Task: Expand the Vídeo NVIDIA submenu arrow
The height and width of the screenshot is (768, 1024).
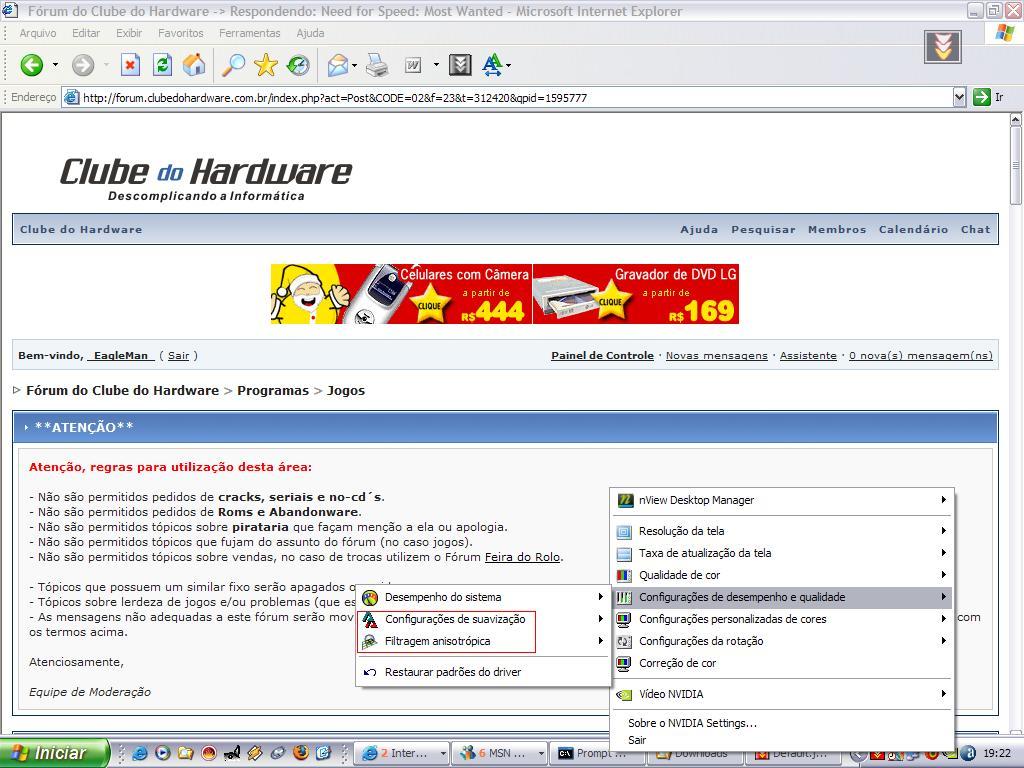Action: [944, 694]
